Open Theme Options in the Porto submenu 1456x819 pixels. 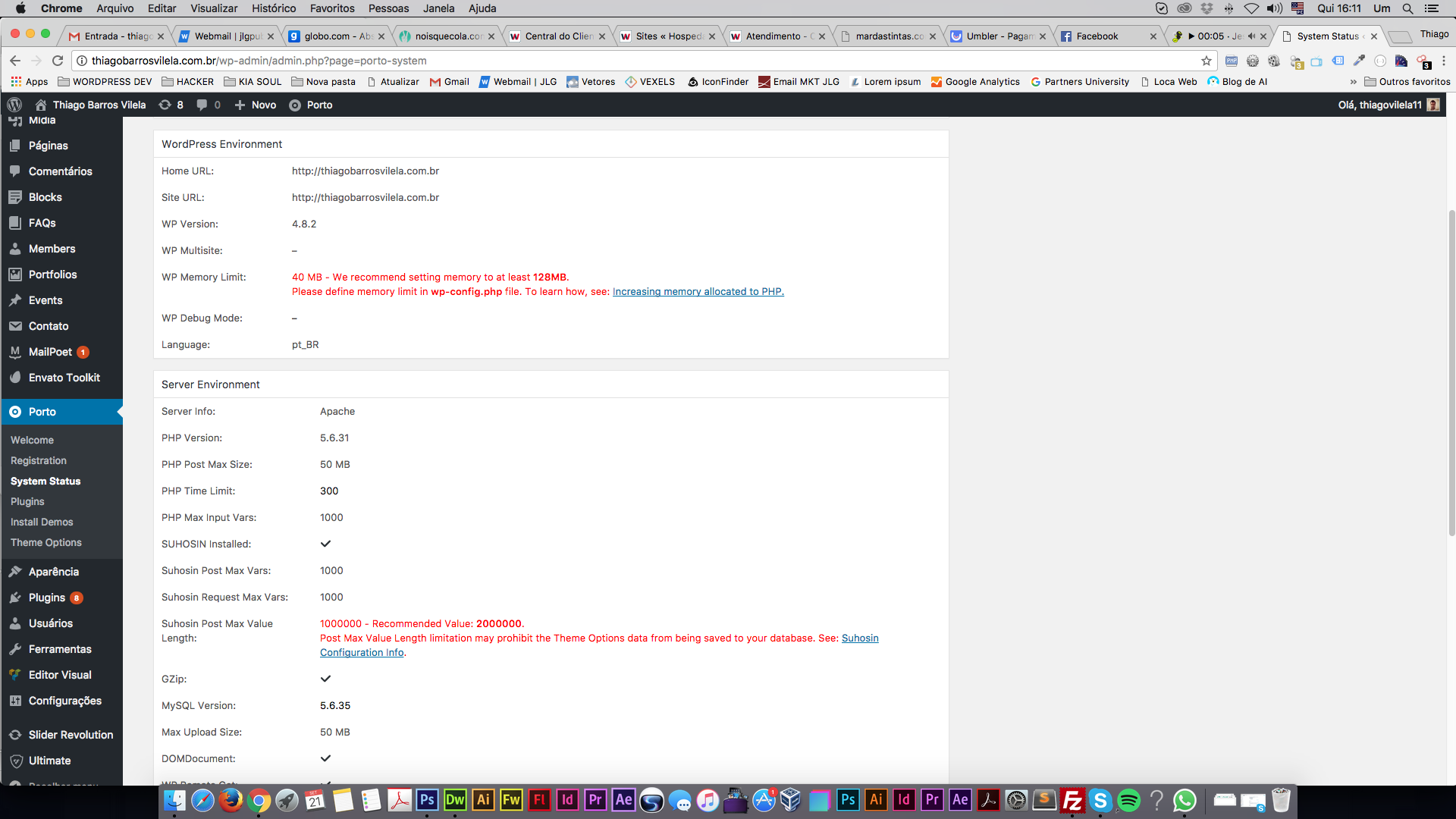46,543
